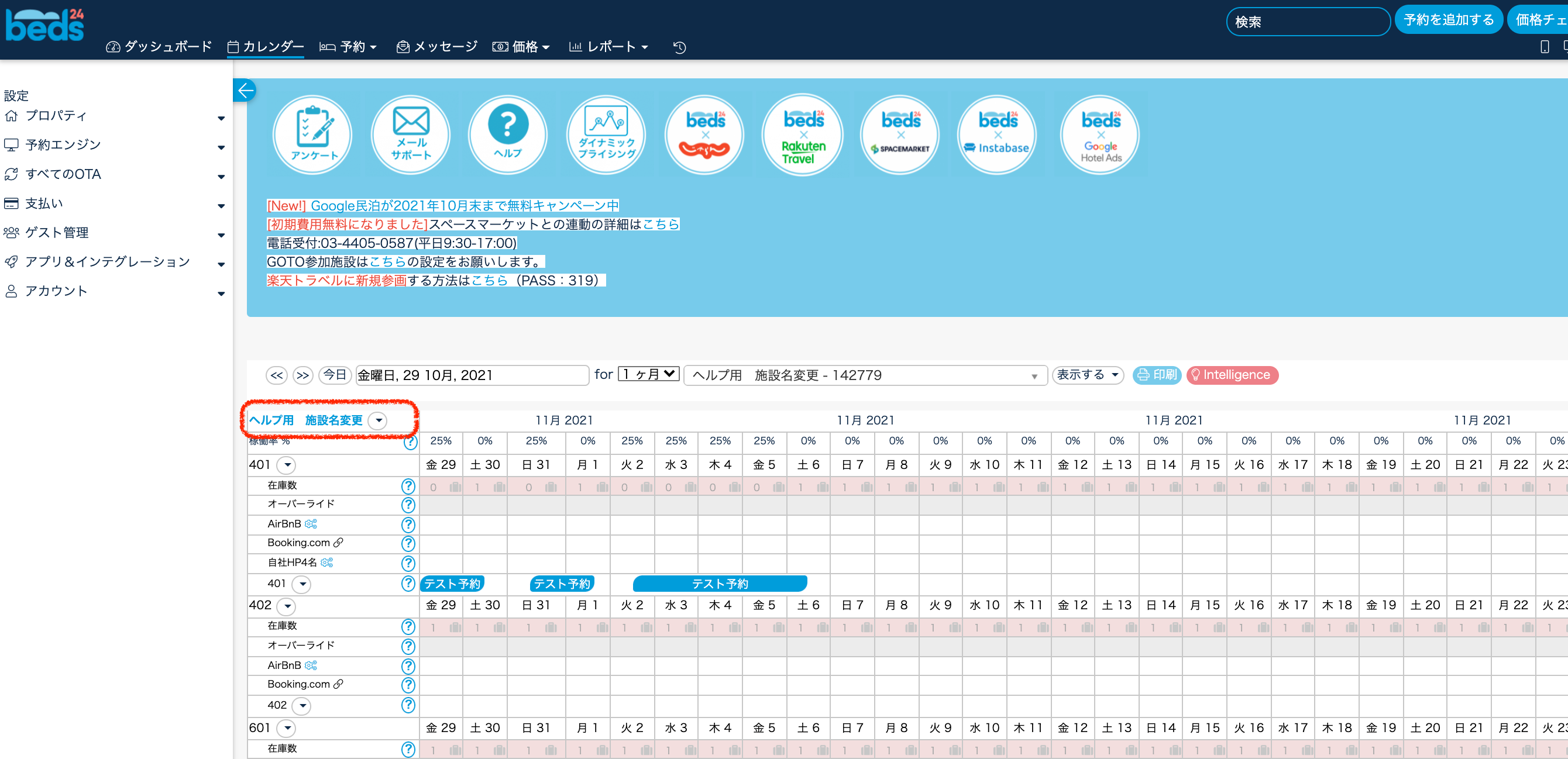The height and width of the screenshot is (759, 1568).
Task: Click help icon beside 在庫数 for room 401
Action: [x=408, y=486]
